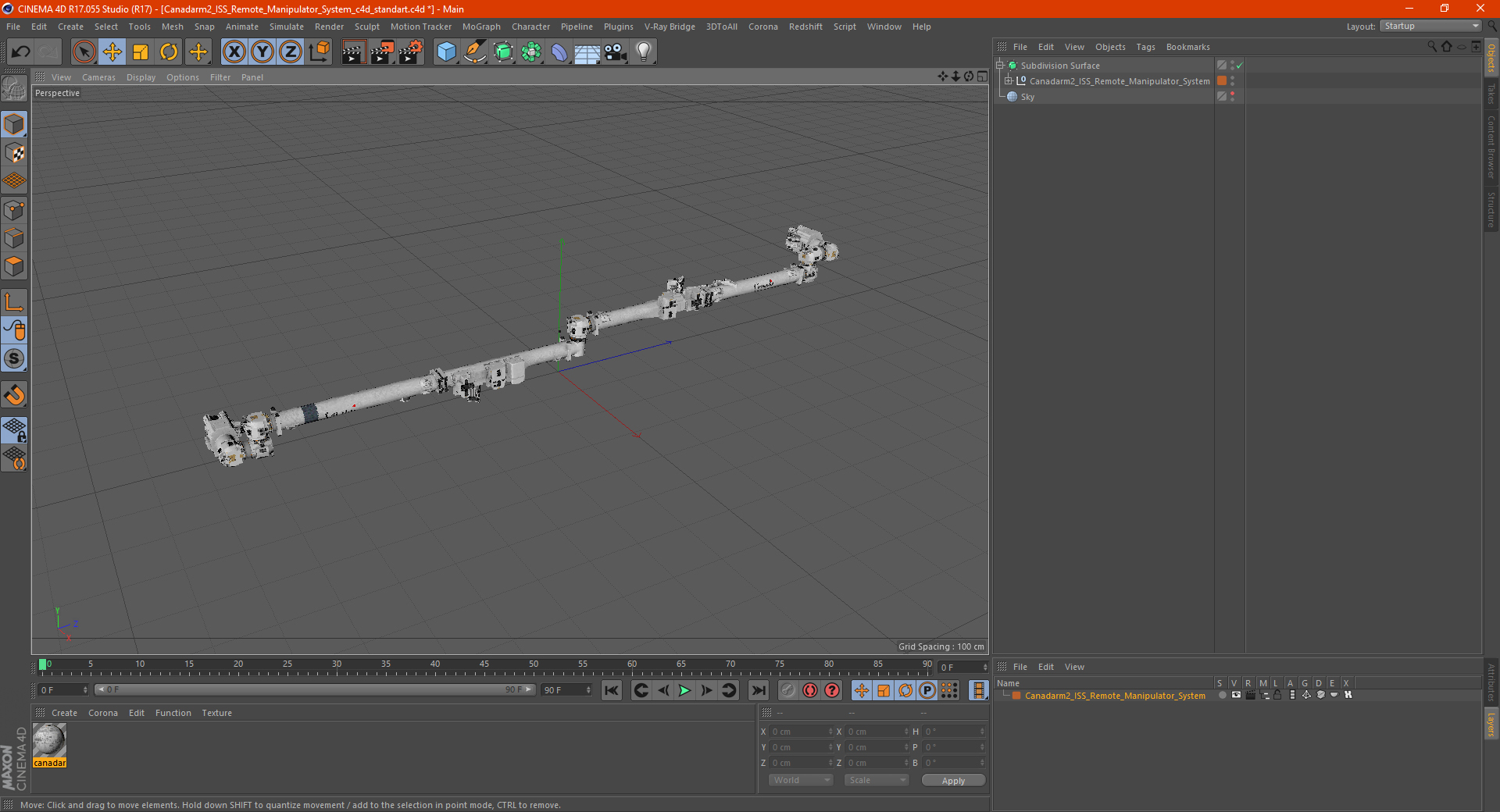Click the end frame 90 F field
This screenshot has width=1500, height=812.
566,690
